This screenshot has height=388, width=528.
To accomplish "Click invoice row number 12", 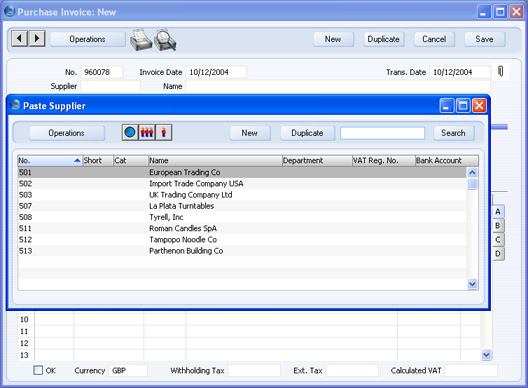I will 25,343.
